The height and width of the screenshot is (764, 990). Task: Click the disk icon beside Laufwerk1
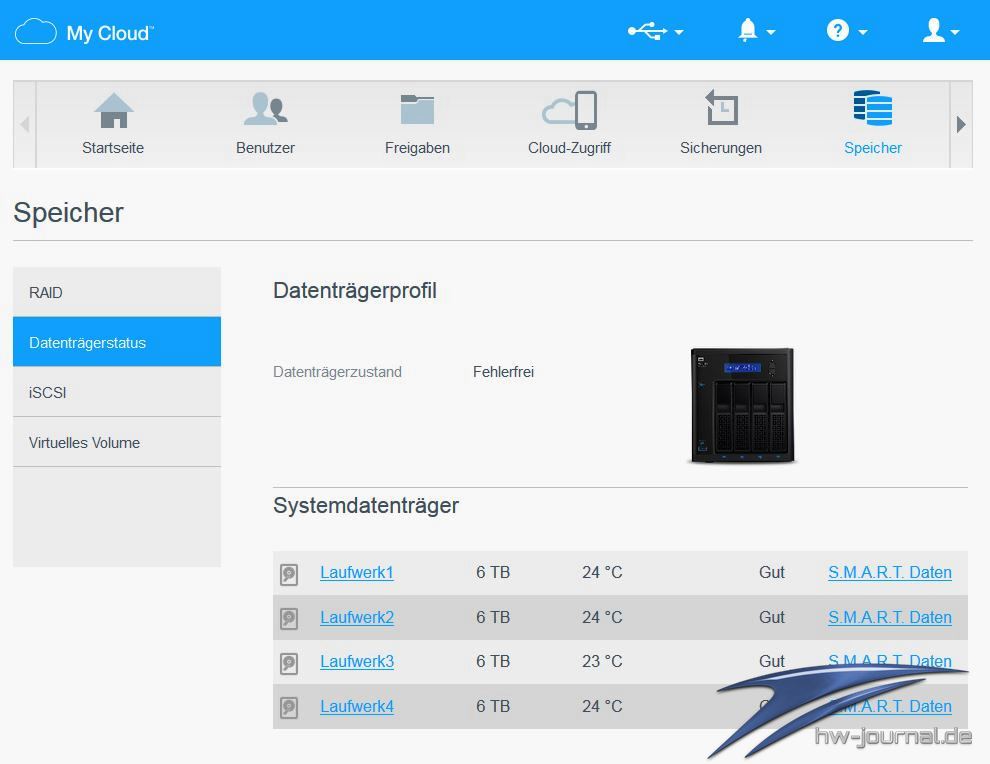[x=289, y=574]
